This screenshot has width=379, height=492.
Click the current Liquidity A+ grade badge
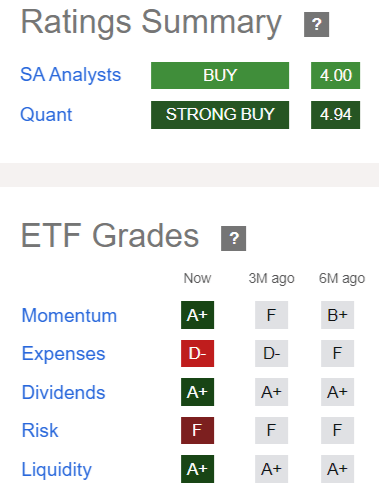click(x=197, y=469)
